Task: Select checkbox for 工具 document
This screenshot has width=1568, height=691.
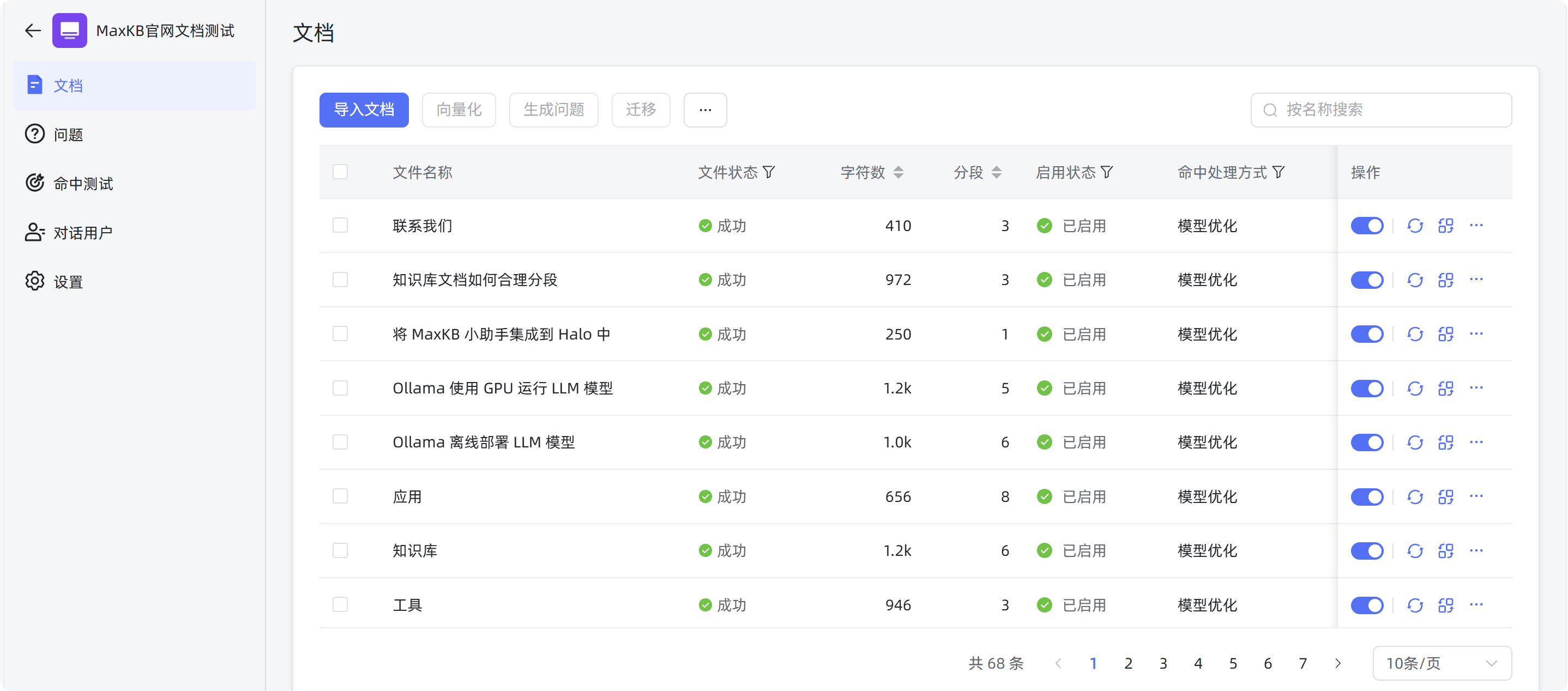Action: [x=340, y=605]
